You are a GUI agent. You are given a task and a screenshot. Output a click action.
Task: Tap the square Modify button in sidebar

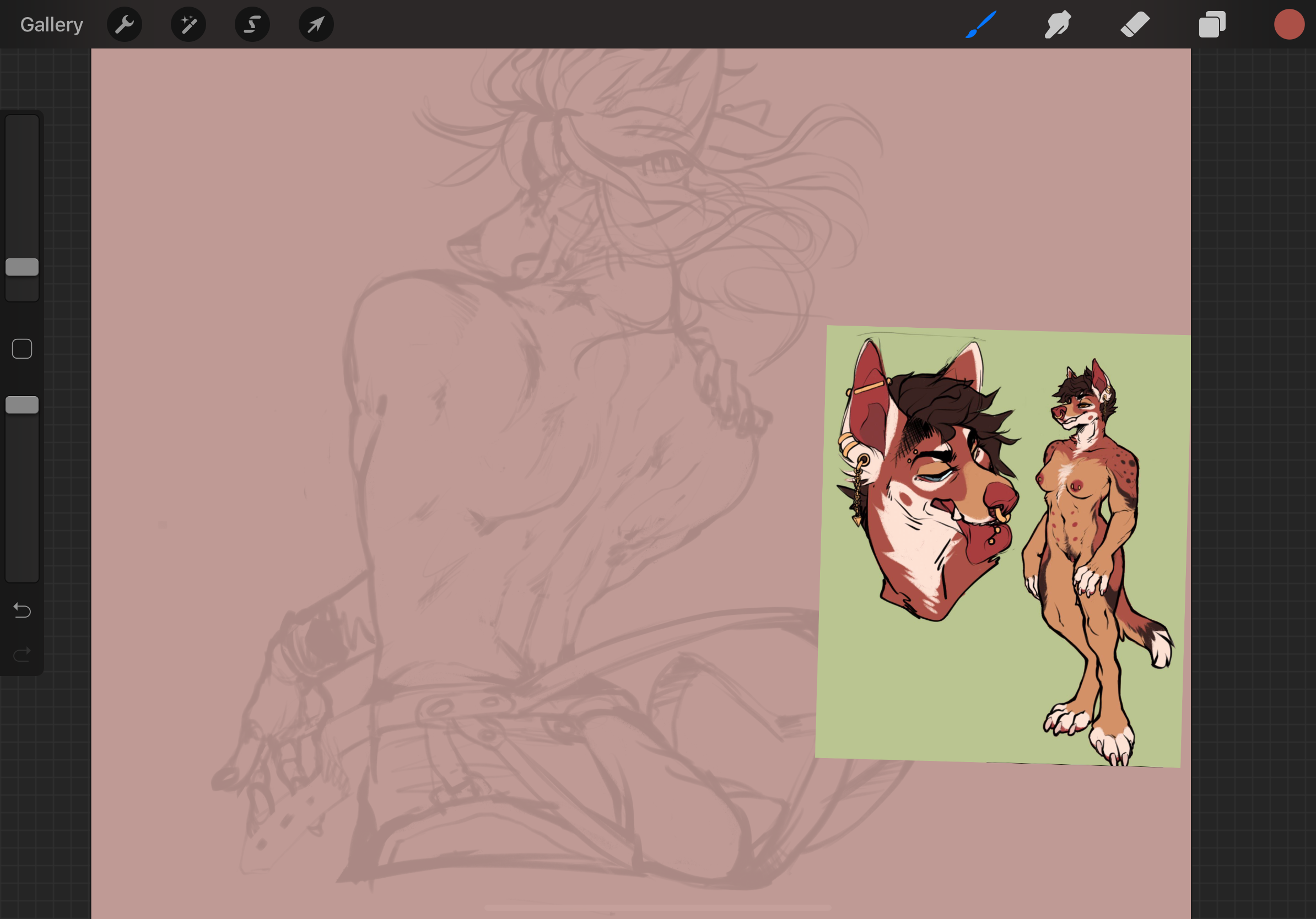tap(23, 349)
